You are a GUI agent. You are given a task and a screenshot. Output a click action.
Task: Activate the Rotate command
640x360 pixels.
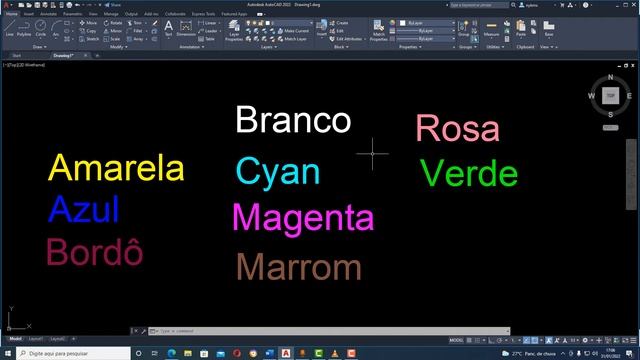pos(113,23)
